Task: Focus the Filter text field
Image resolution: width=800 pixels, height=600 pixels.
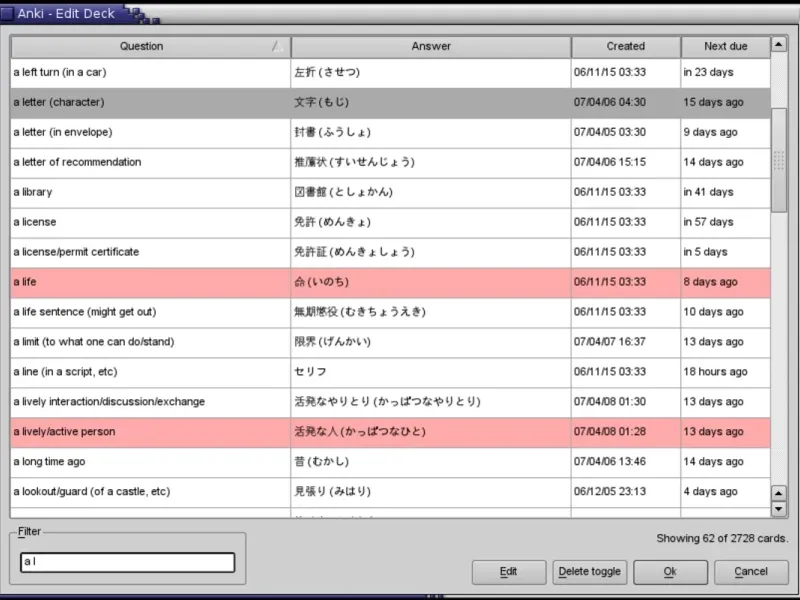Action: tap(128, 562)
